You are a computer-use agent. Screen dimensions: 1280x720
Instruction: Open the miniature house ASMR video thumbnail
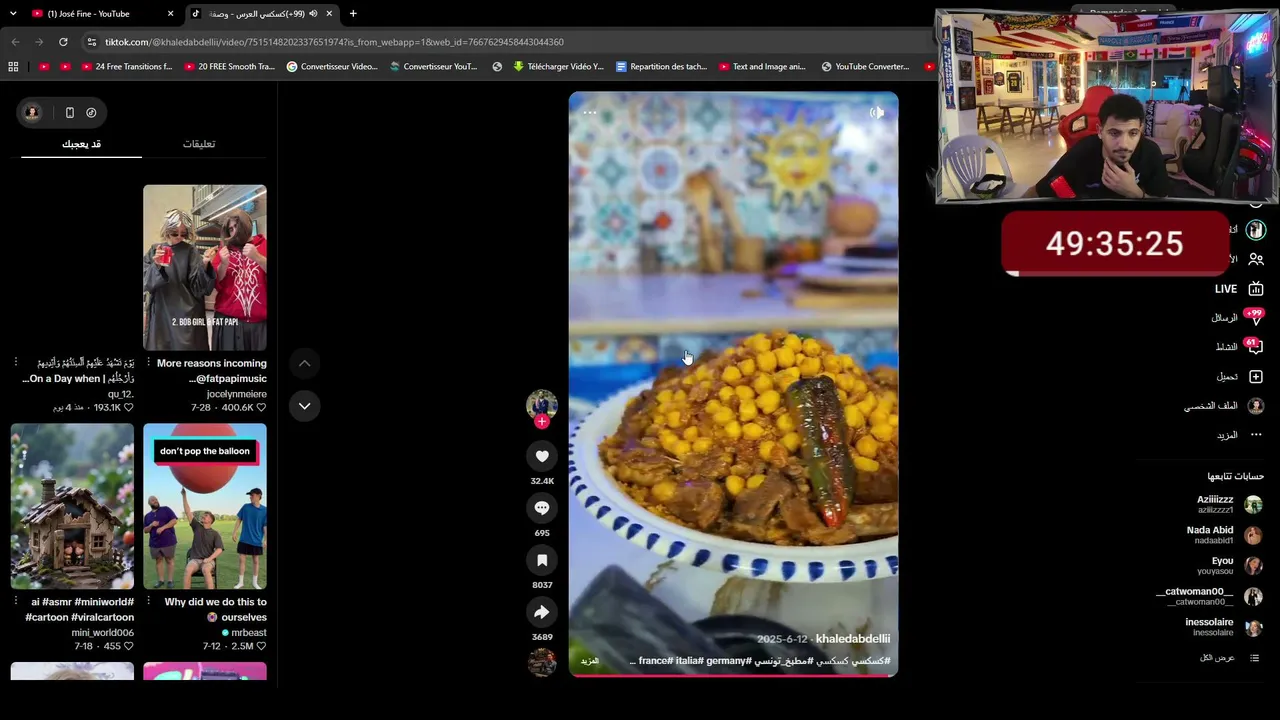click(72, 506)
